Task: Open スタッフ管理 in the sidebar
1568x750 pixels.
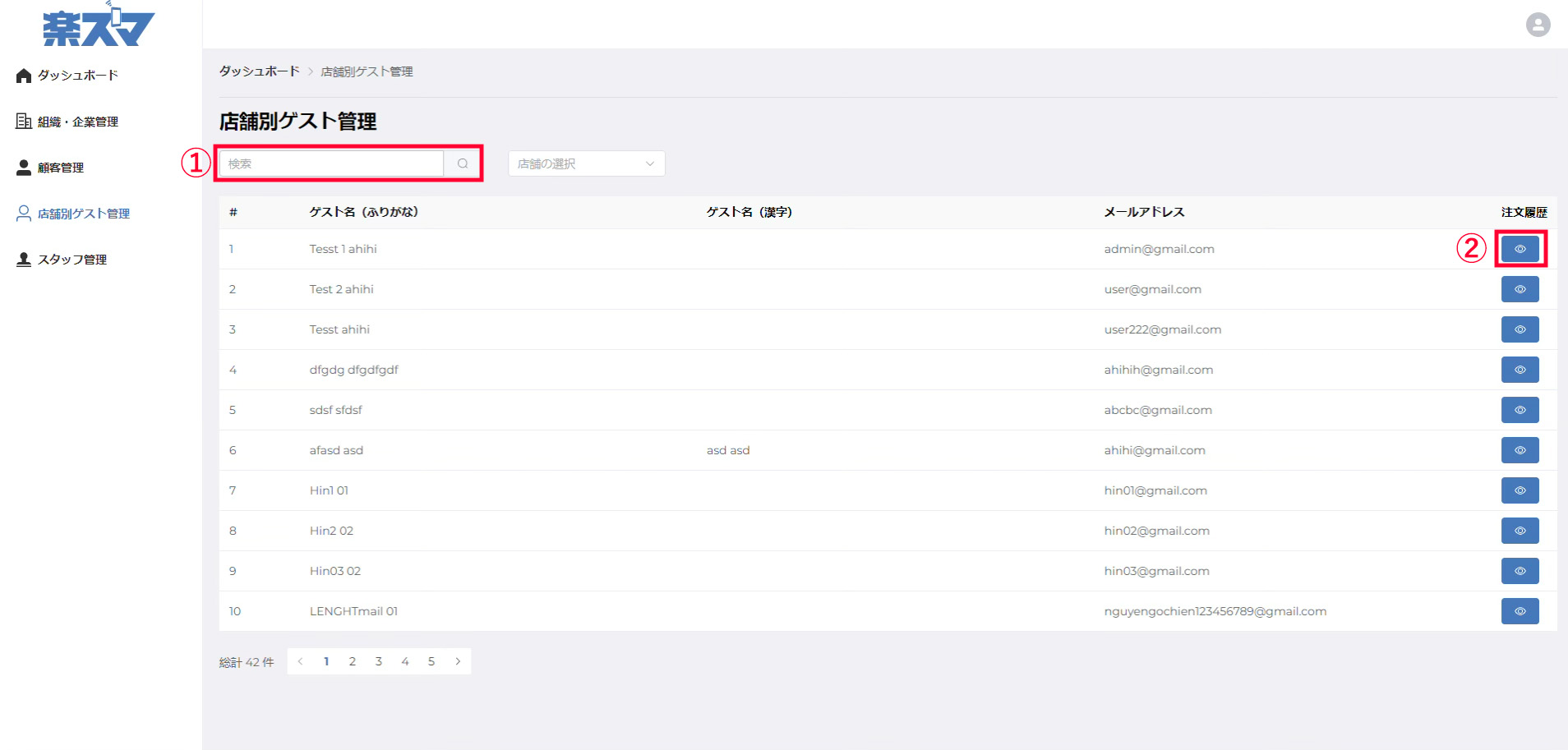Action: (71, 260)
